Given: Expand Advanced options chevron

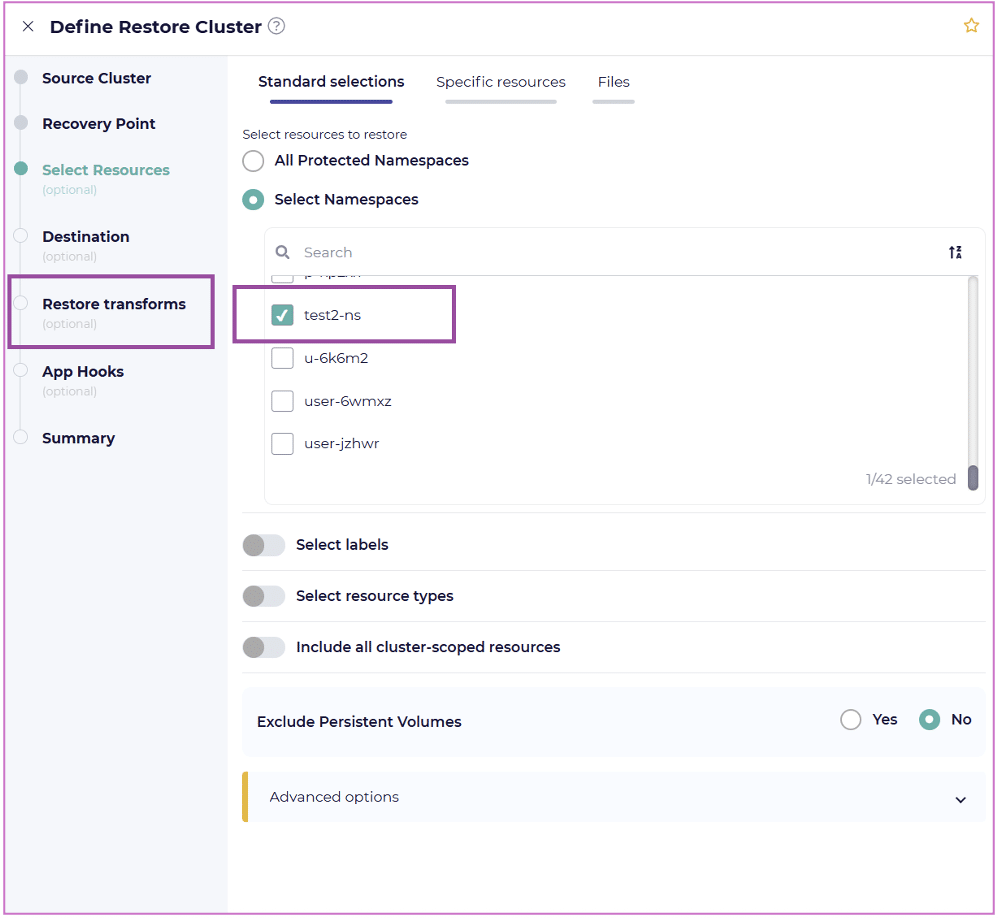Looking at the screenshot, I should pyautogui.click(x=960, y=800).
